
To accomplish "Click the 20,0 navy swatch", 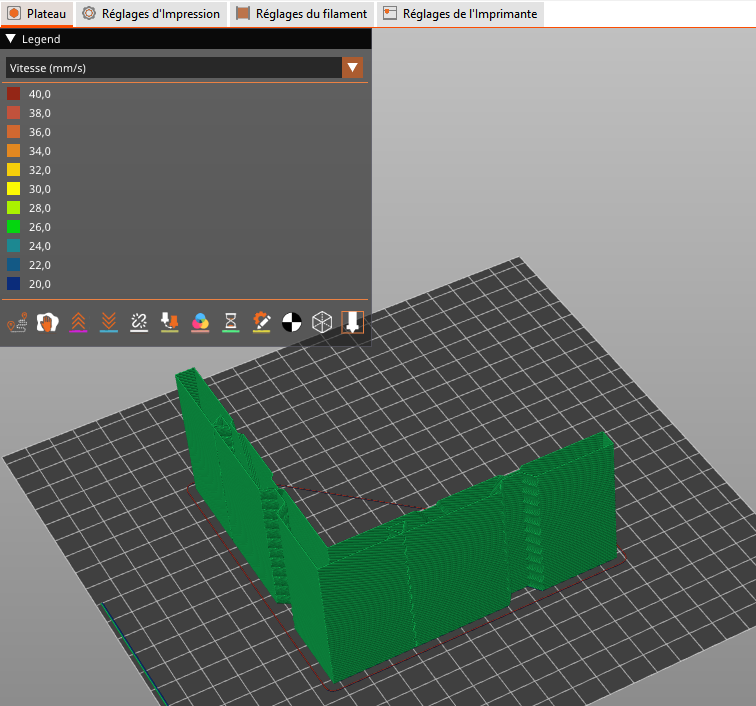I will click(x=14, y=284).
